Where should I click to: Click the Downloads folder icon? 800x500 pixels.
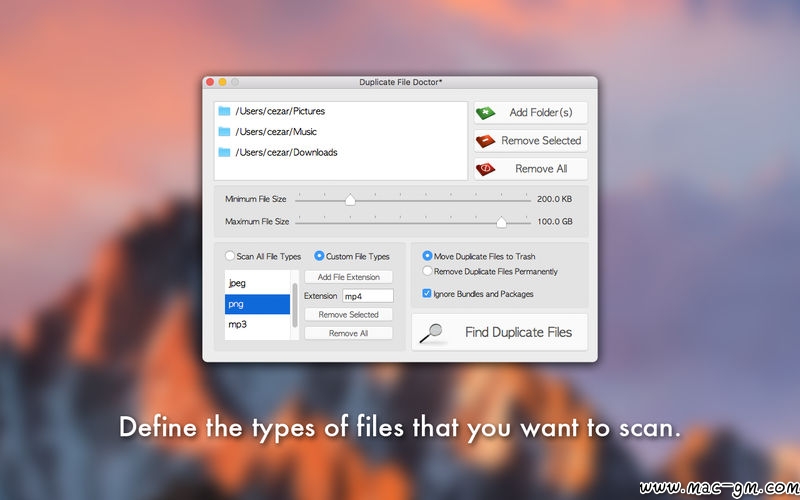224,152
